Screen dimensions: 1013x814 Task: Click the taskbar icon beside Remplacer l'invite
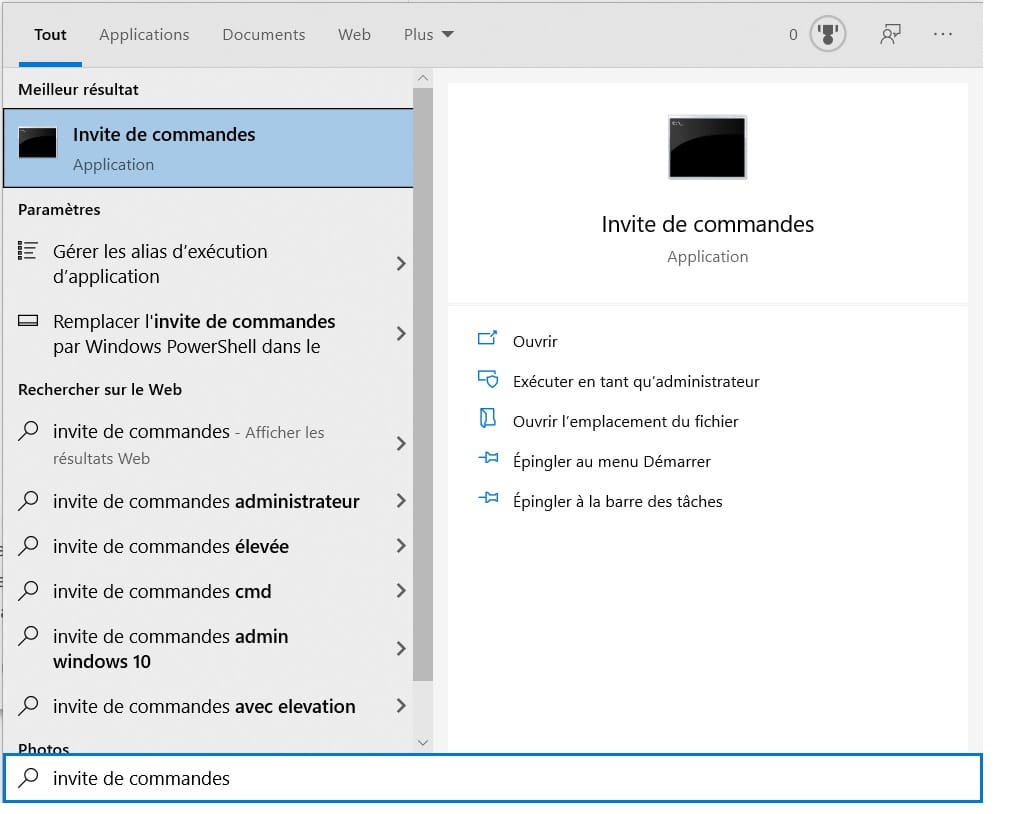click(x=28, y=320)
